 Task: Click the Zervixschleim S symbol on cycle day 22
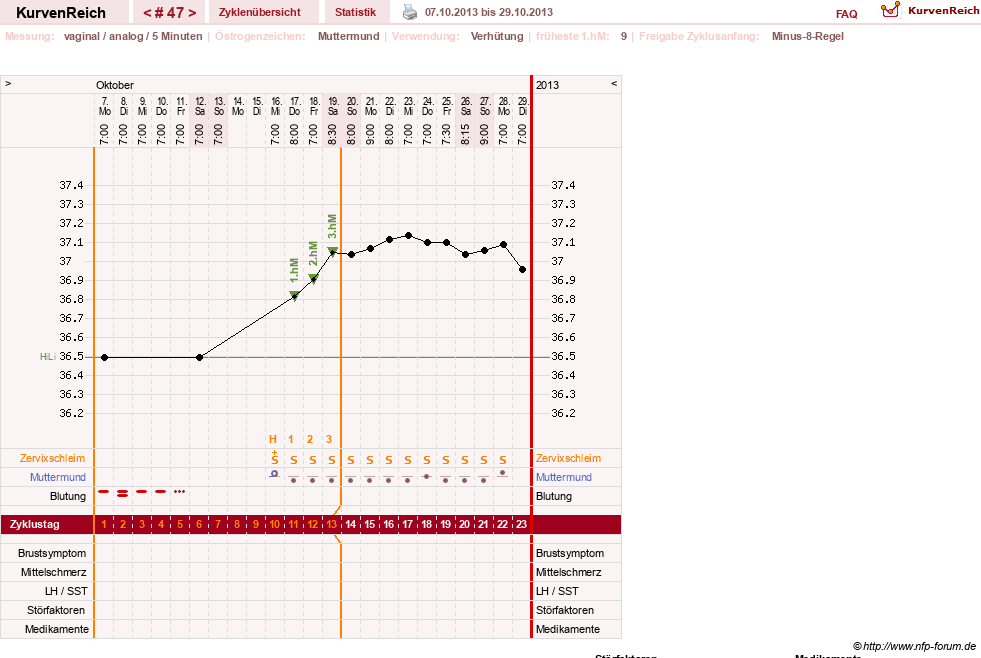(x=502, y=460)
